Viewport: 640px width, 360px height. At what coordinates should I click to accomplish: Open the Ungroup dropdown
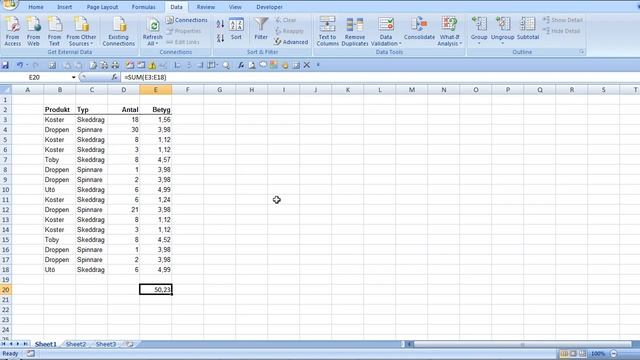coord(502,31)
